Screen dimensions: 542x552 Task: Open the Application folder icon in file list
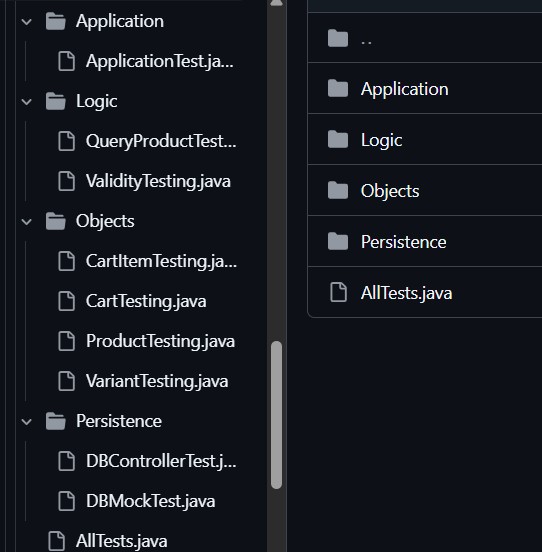tap(338, 88)
